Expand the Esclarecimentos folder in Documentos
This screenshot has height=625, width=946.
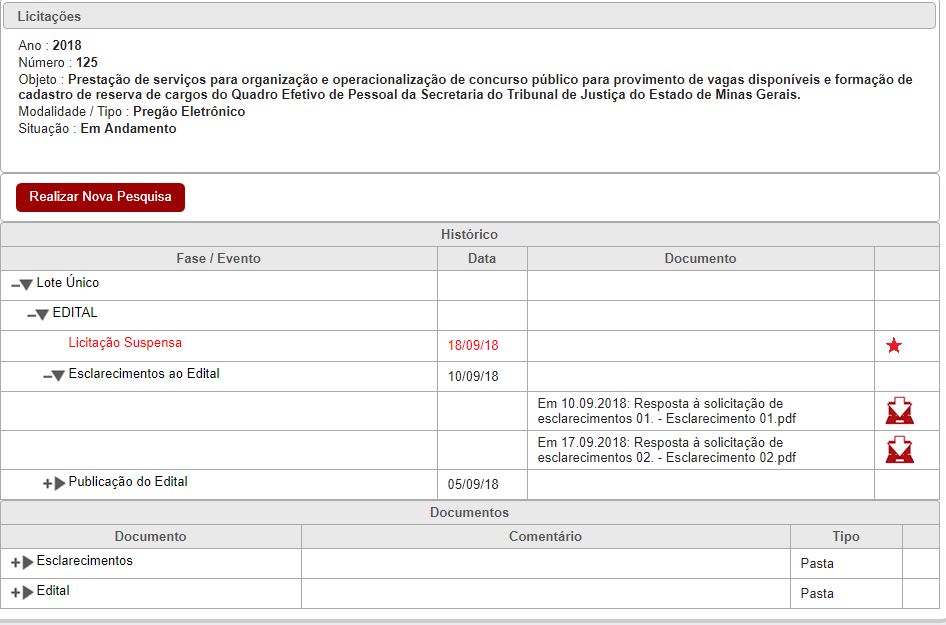(x=22, y=563)
